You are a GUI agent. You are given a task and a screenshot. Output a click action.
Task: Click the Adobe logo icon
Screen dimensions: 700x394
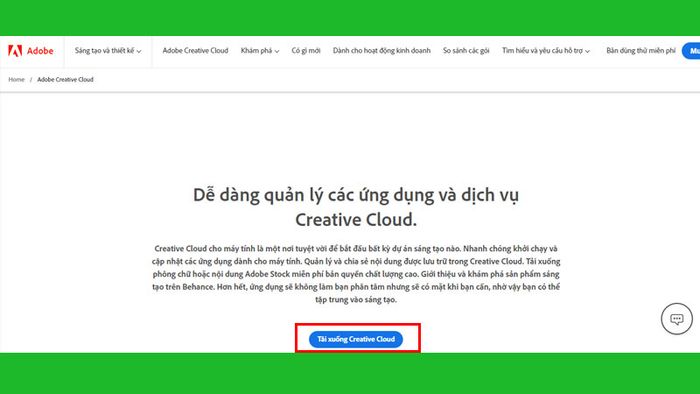point(15,51)
